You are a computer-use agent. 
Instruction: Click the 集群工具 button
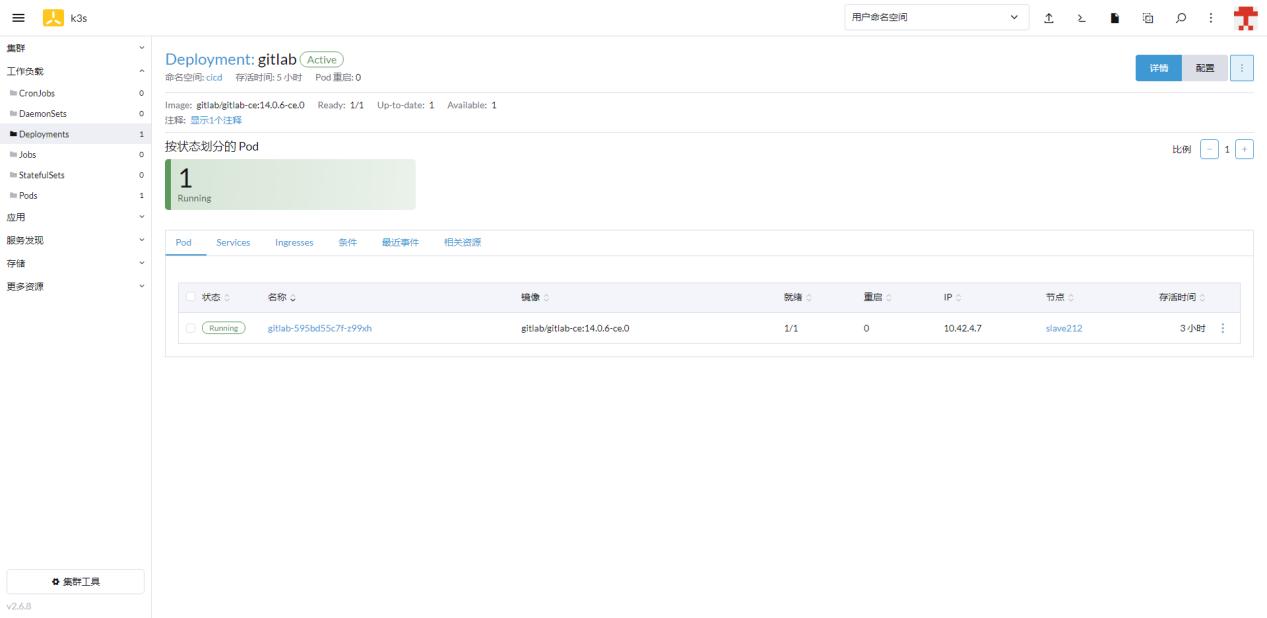tap(75, 581)
